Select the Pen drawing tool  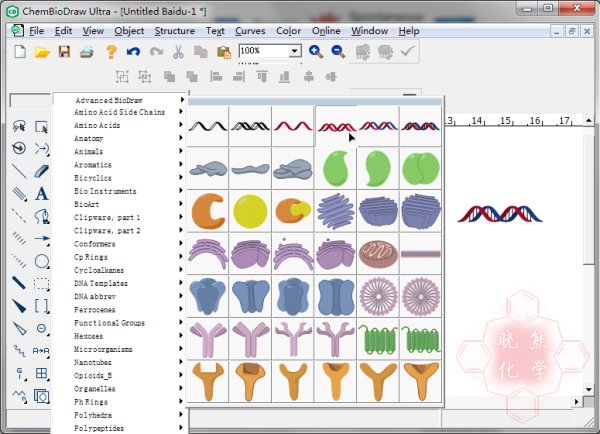tap(41, 216)
